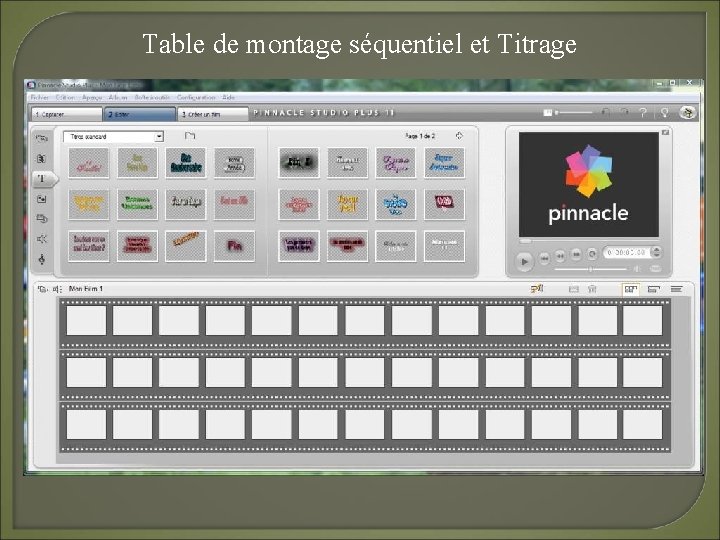Viewport: 720px width, 540px height.
Task: Adjust the player volume slider
Action: tap(591, 269)
